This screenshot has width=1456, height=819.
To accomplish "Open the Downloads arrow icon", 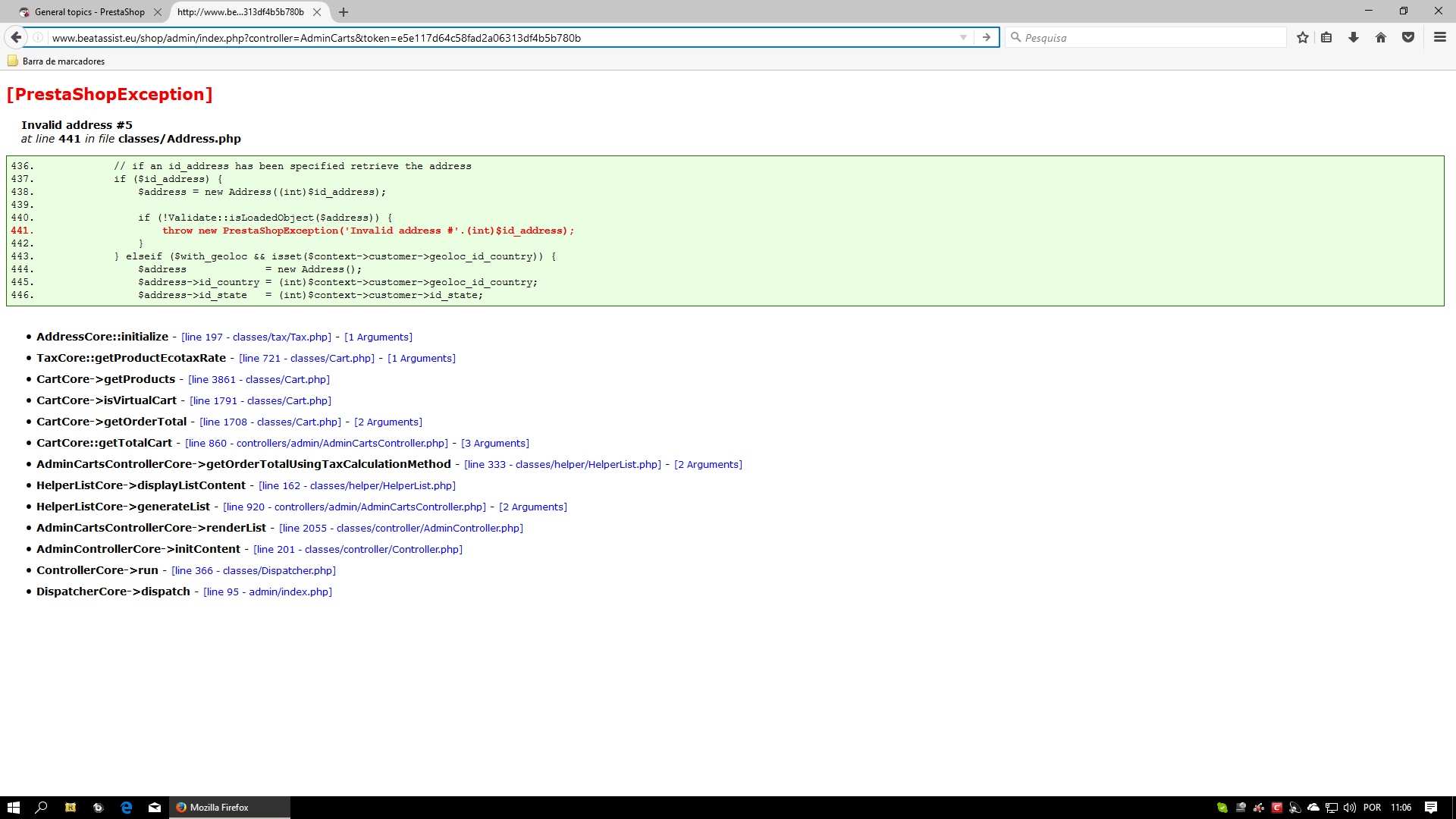I will click(1354, 37).
